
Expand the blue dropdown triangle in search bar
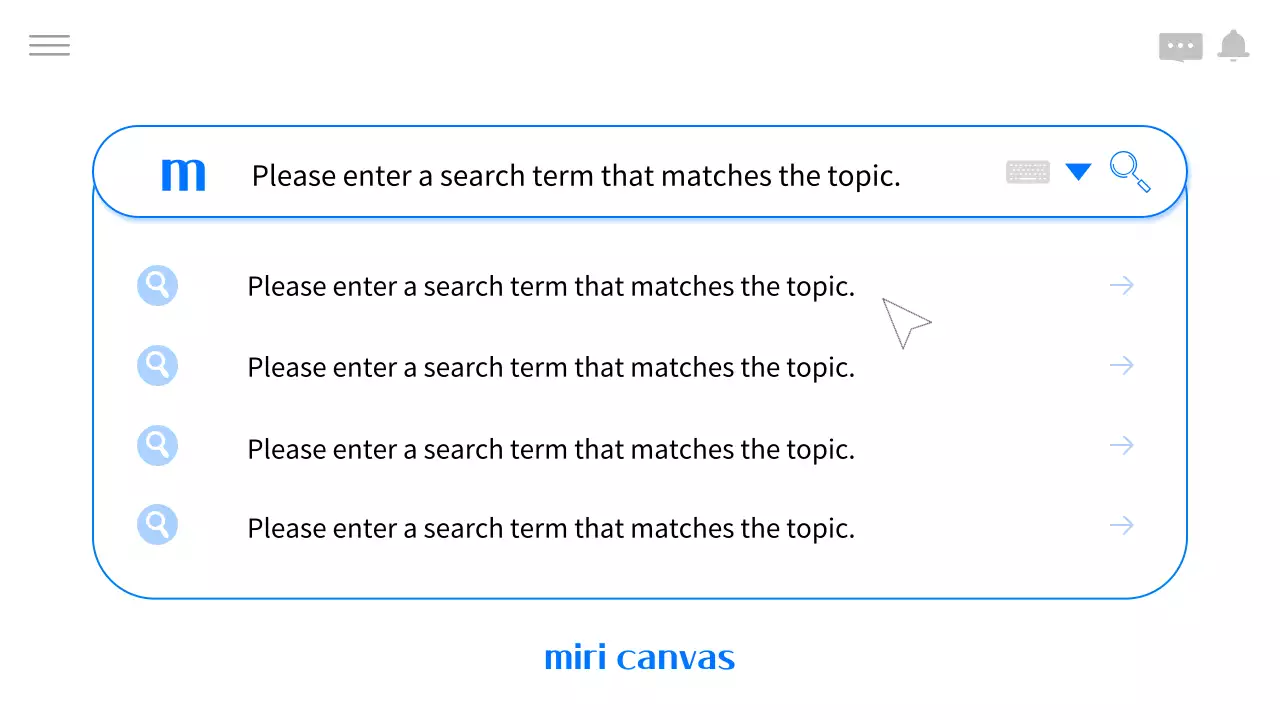(x=1078, y=172)
